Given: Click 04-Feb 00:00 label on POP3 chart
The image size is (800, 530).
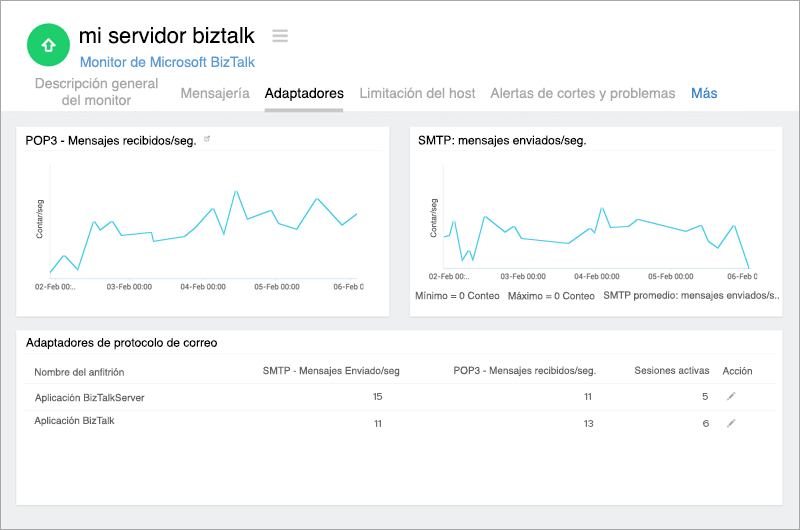Looking at the screenshot, I should (203, 287).
